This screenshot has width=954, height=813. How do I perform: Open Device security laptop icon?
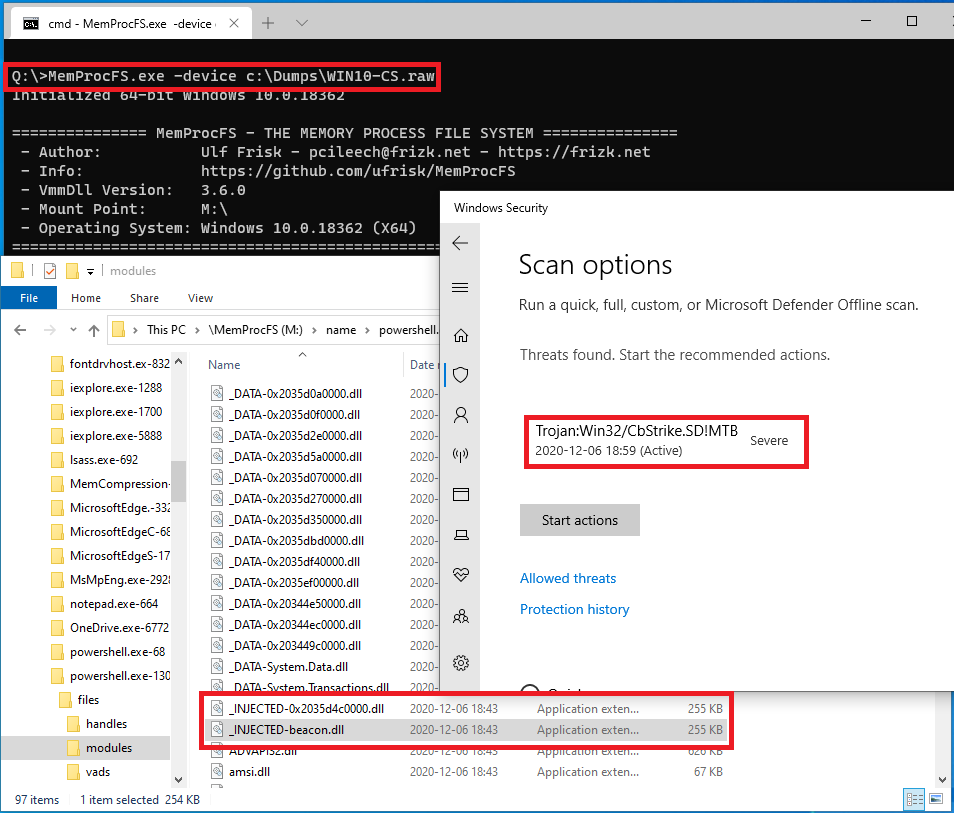click(461, 535)
